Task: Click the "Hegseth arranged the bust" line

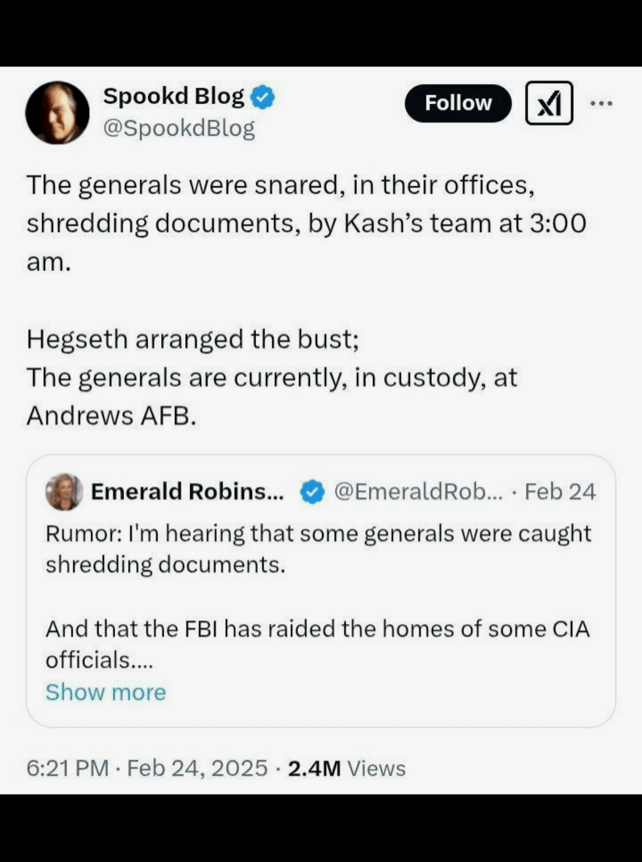Action: click(x=192, y=339)
